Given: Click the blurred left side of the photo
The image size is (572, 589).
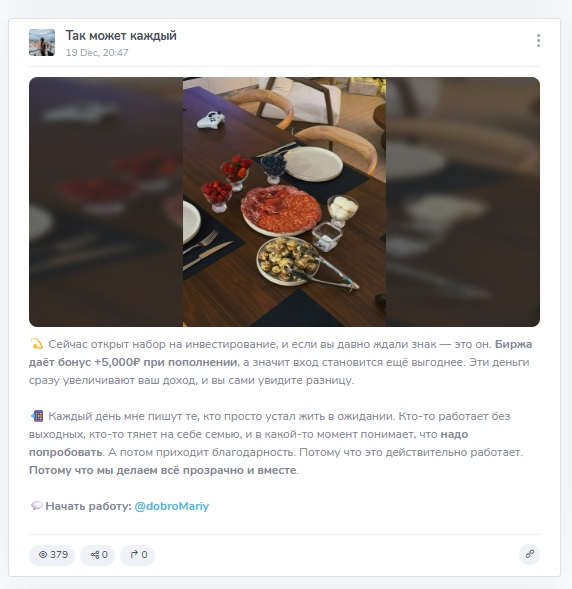Looking at the screenshot, I should tap(106, 202).
